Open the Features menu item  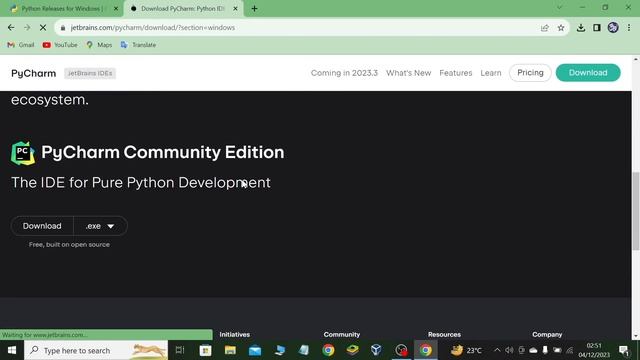tap(456, 73)
